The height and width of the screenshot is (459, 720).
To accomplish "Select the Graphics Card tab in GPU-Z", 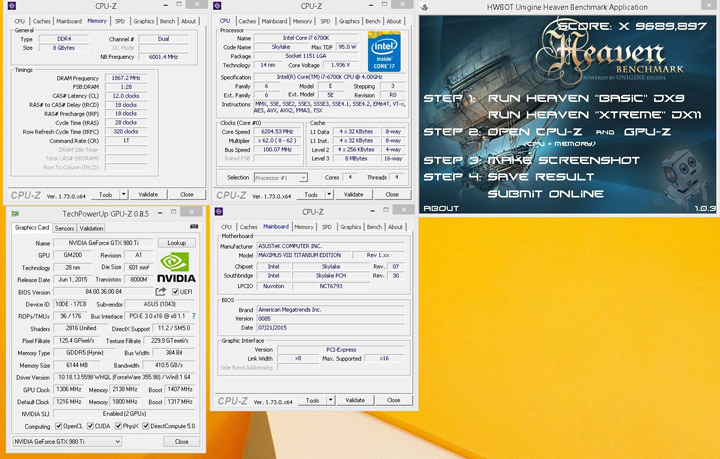I will [x=32, y=228].
